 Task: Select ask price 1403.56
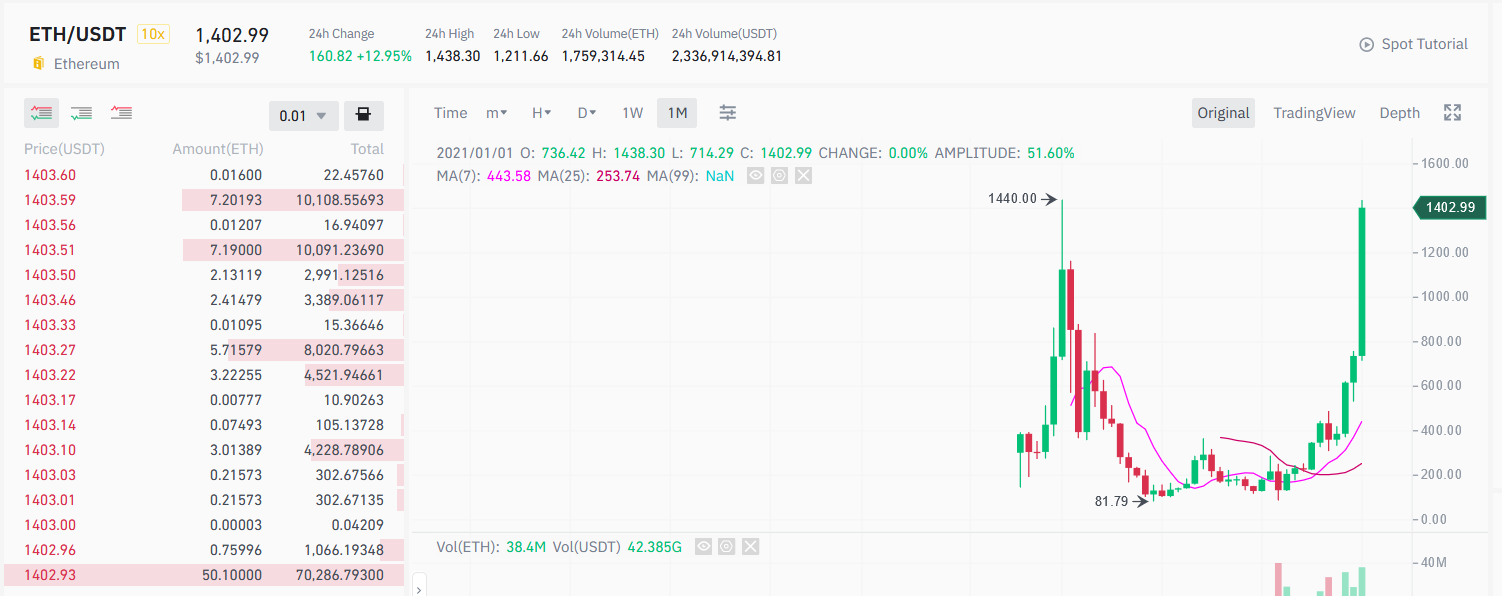49,225
